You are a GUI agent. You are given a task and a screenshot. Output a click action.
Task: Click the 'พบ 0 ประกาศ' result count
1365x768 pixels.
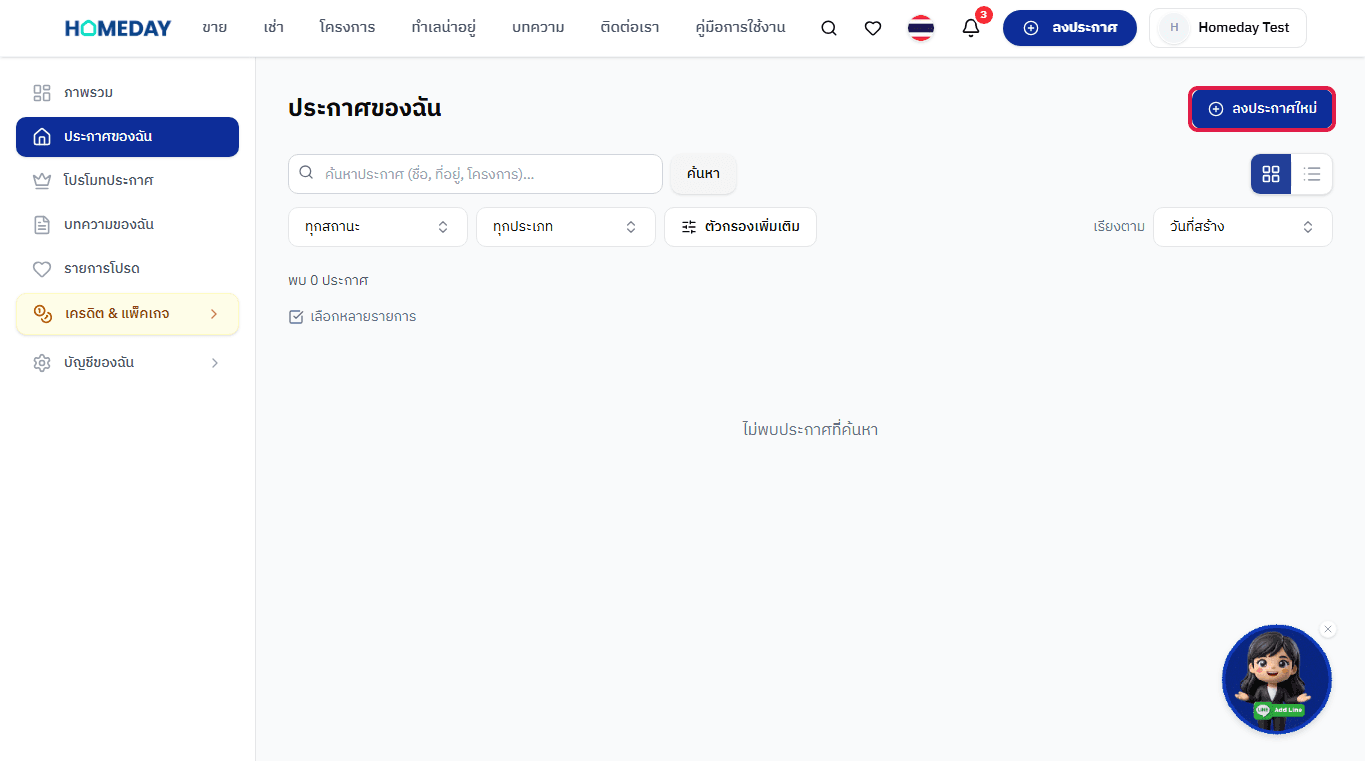click(x=328, y=281)
